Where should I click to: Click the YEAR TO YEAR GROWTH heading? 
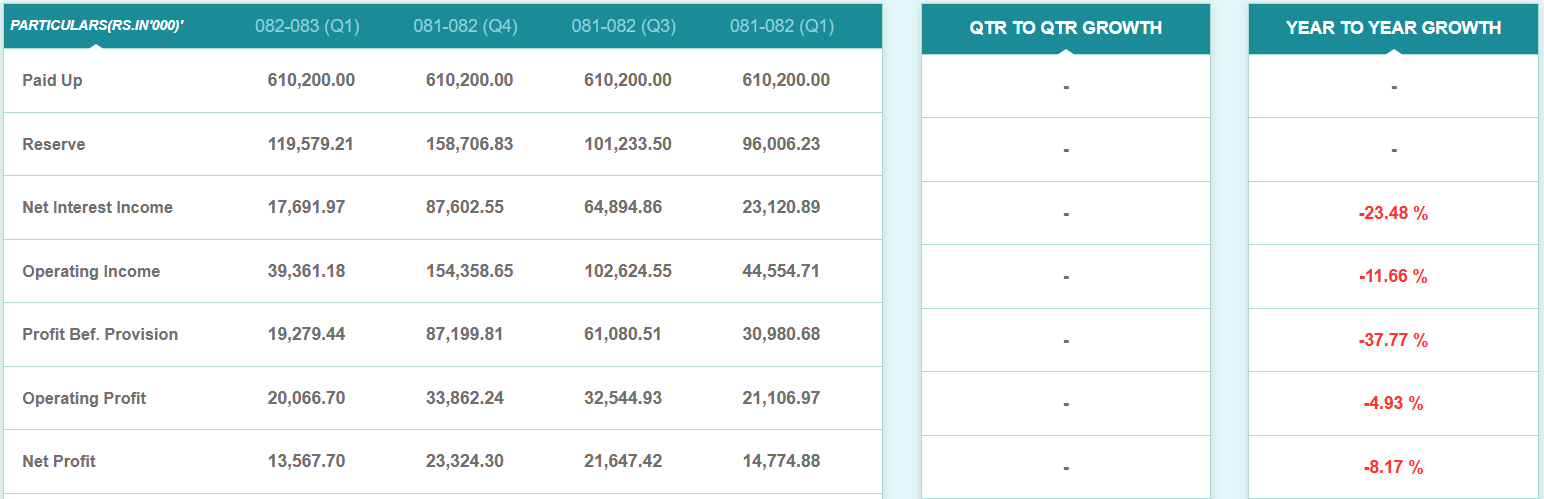coord(1393,28)
